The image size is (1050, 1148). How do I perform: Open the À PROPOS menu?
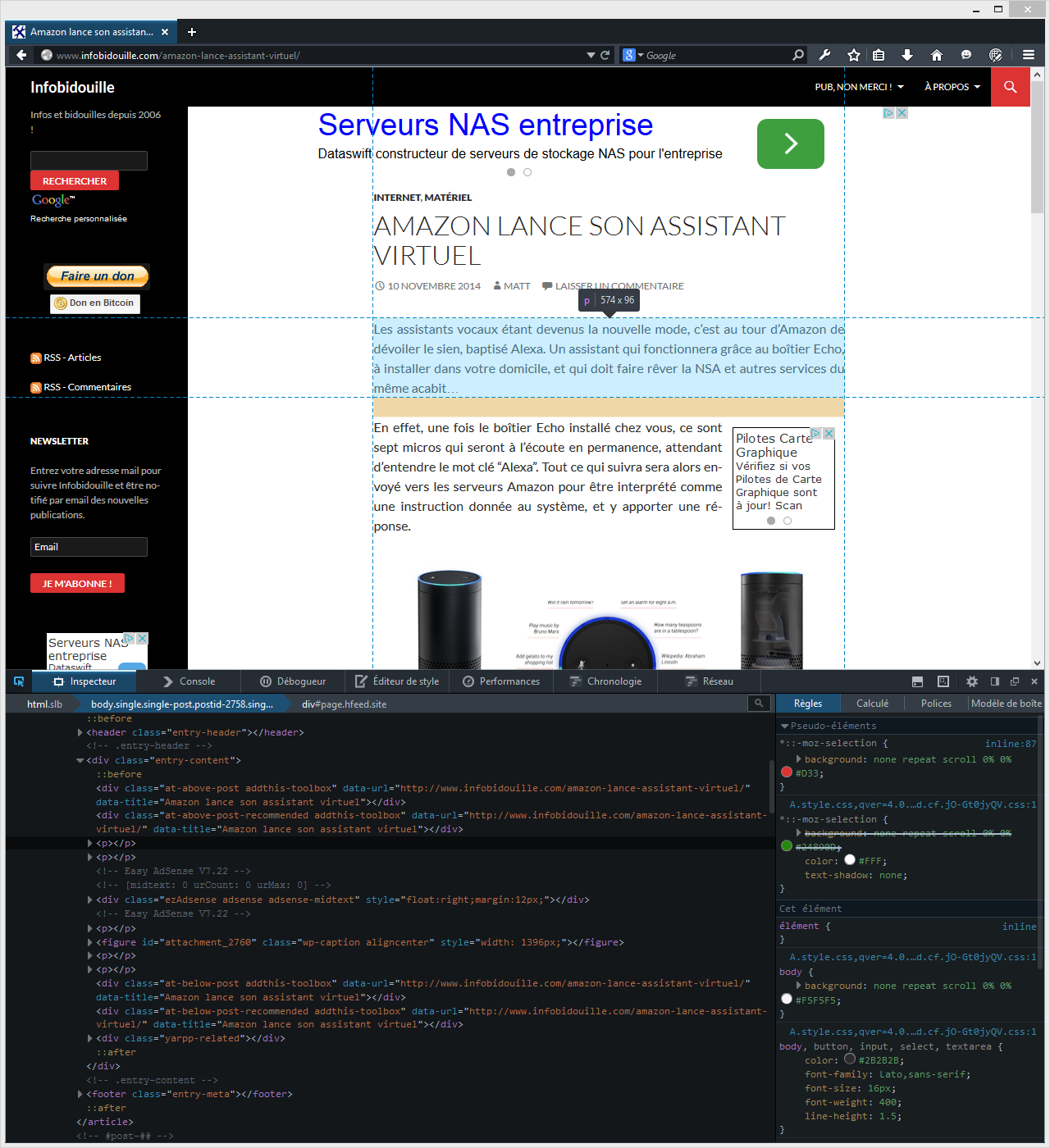pyautogui.click(x=952, y=87)
